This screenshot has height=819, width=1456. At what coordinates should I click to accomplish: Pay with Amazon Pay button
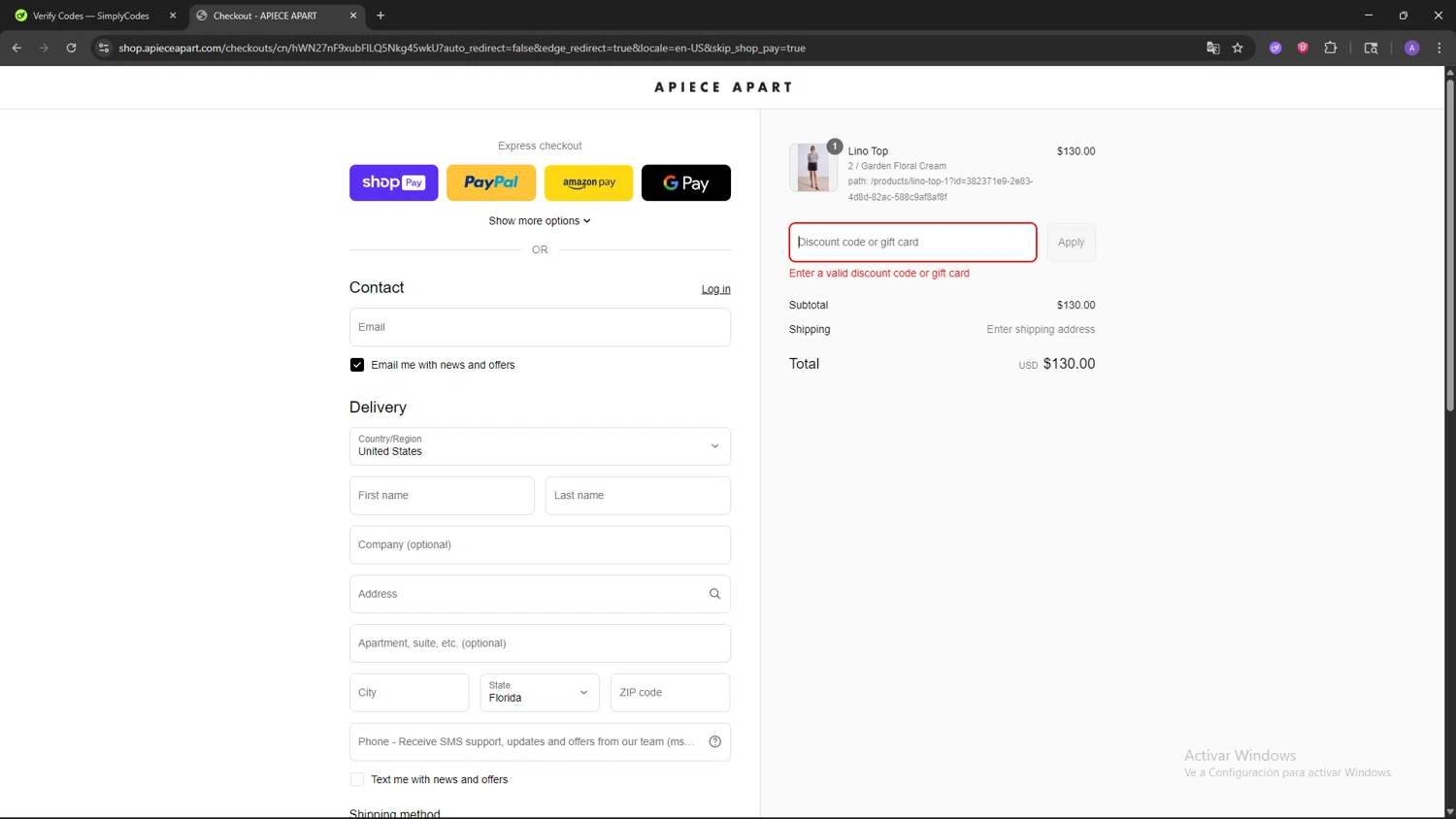tap(588, 182)
